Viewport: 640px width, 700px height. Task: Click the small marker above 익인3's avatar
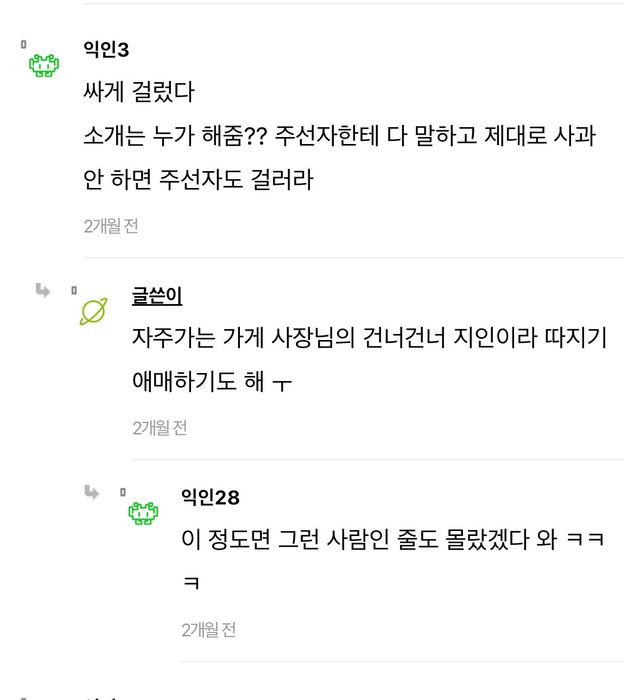tap(24, 45)
